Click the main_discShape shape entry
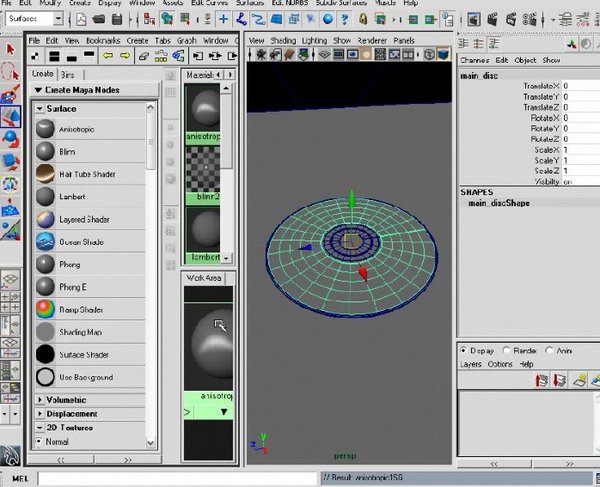Screen dimensions: 600x487 tap(500, 203)
